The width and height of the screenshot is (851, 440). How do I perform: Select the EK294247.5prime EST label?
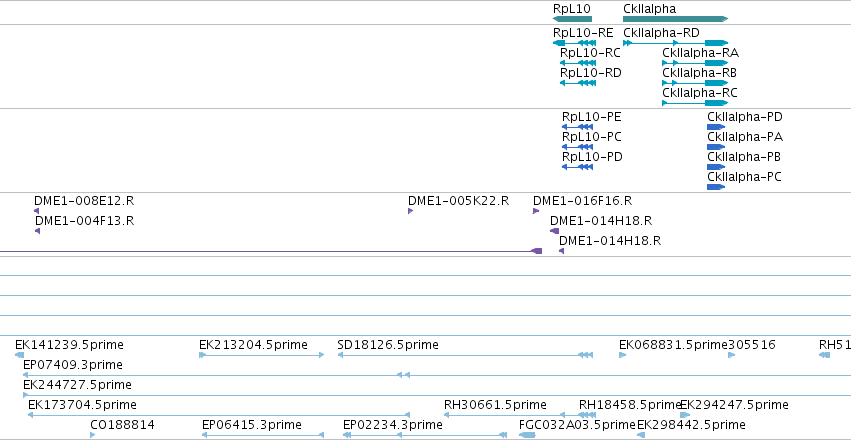[x=734, y=405]
